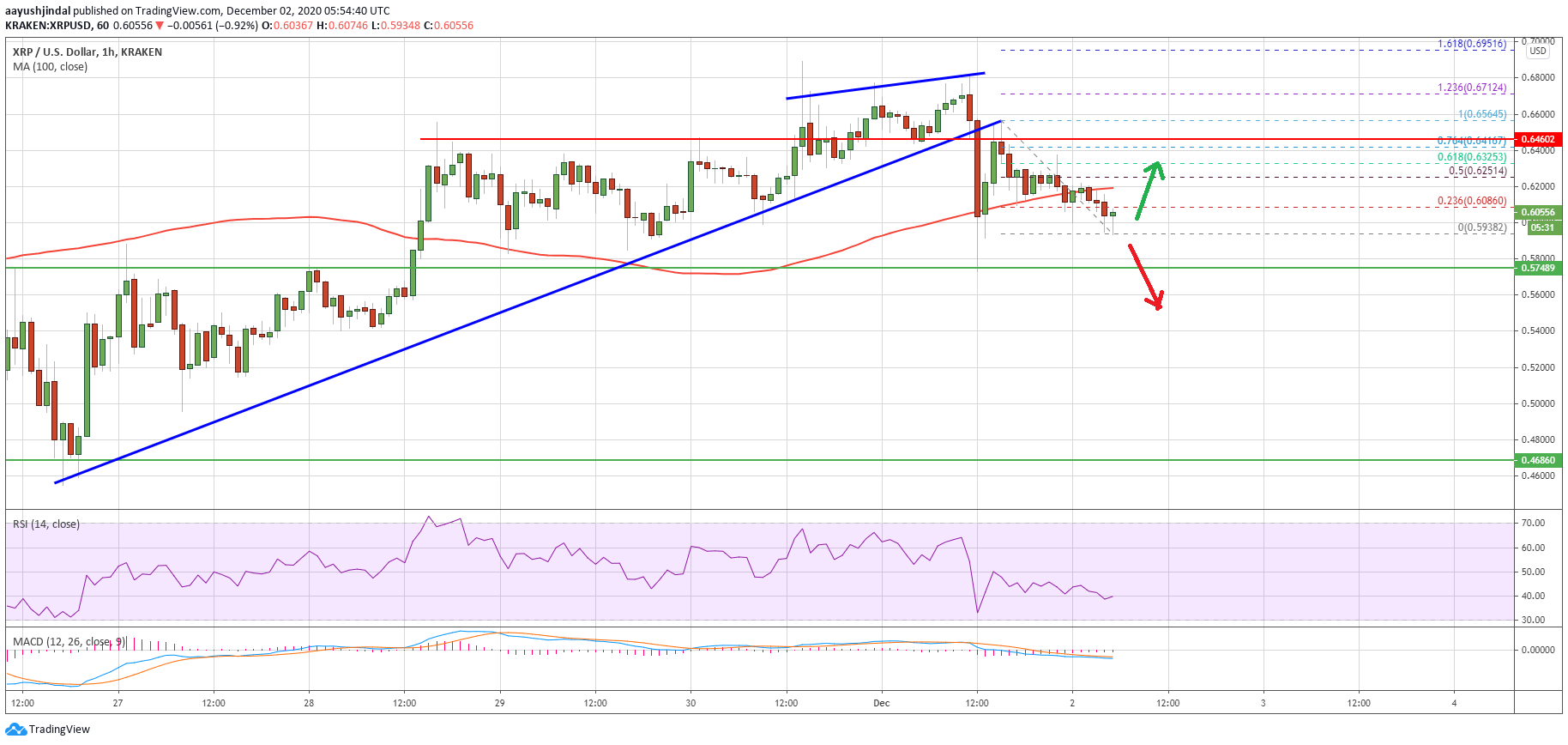The height and width of the screenshot is (745, 1568).
Task: Click the TradingView logo icon
Action: [x=16, y=730]
